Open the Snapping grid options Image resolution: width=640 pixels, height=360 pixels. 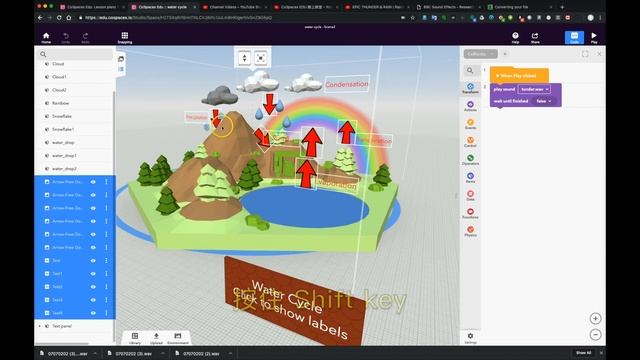point(124,38)
